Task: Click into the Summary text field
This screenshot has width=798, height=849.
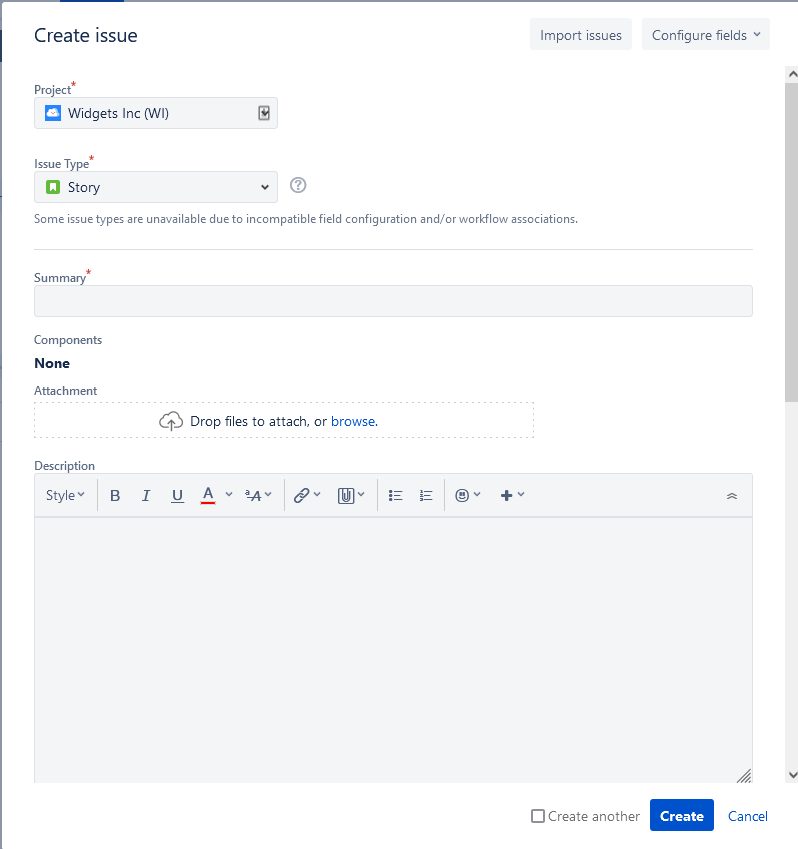Action: coord(393,301)
